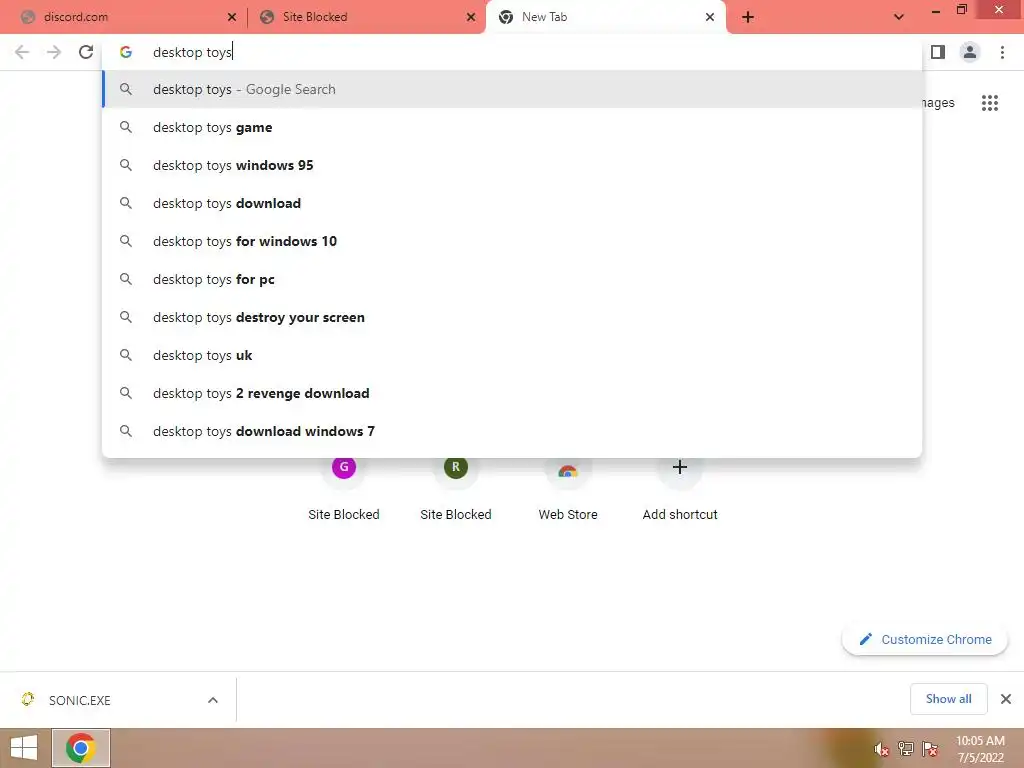Switch to the discord.com tab
Screen dimensions: 1024x768
(124, 17)
